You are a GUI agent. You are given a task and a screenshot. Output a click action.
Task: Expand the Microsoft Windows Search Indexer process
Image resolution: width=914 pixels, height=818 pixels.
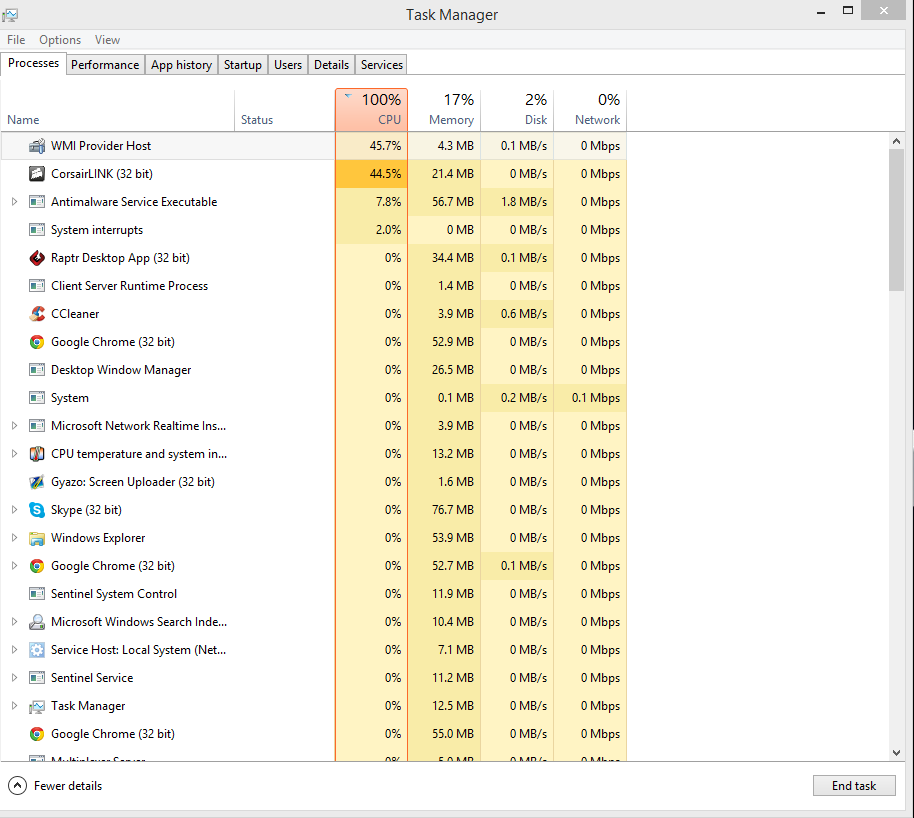point(15,622)
